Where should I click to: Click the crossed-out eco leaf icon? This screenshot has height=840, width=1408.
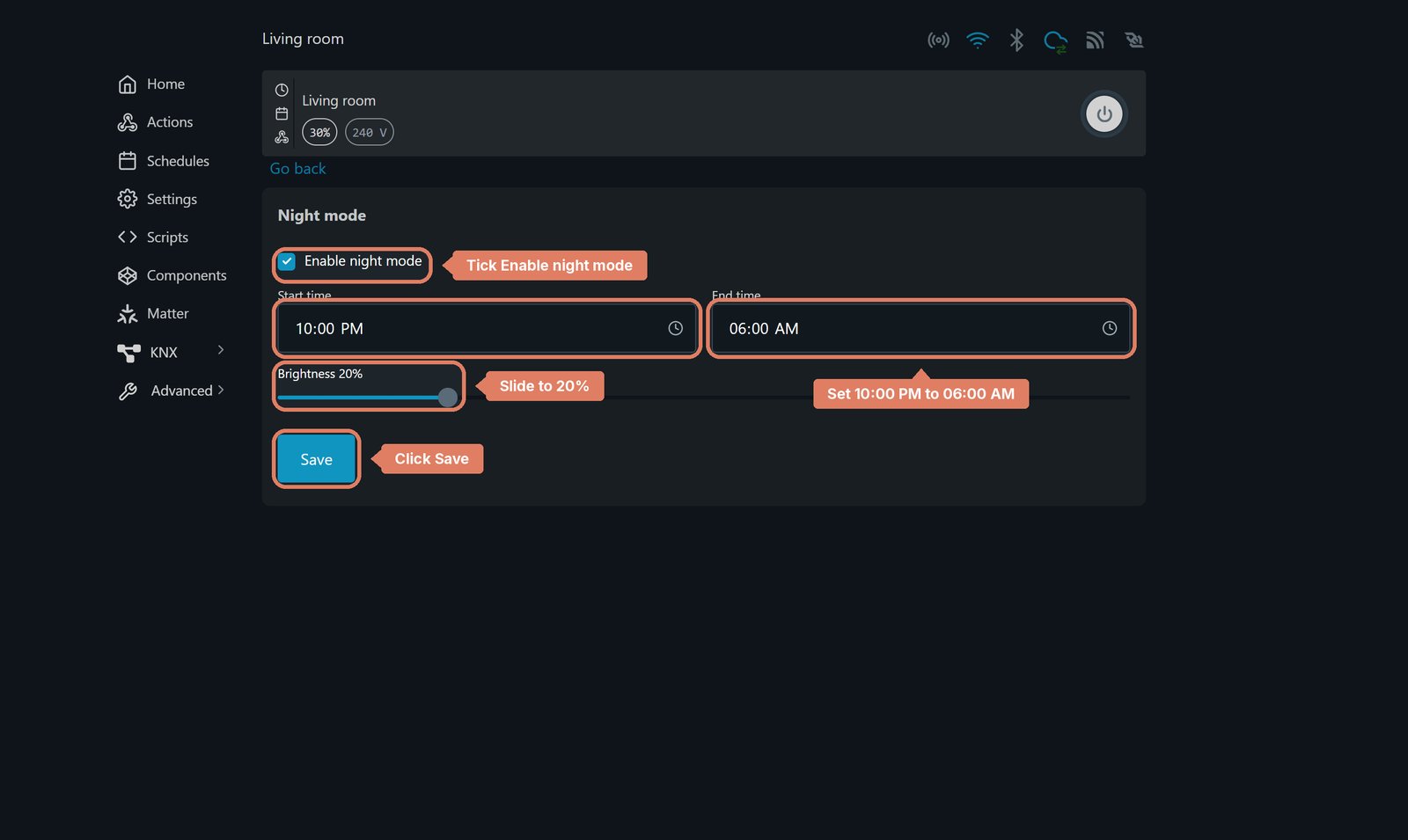[x=1133, y=40]
